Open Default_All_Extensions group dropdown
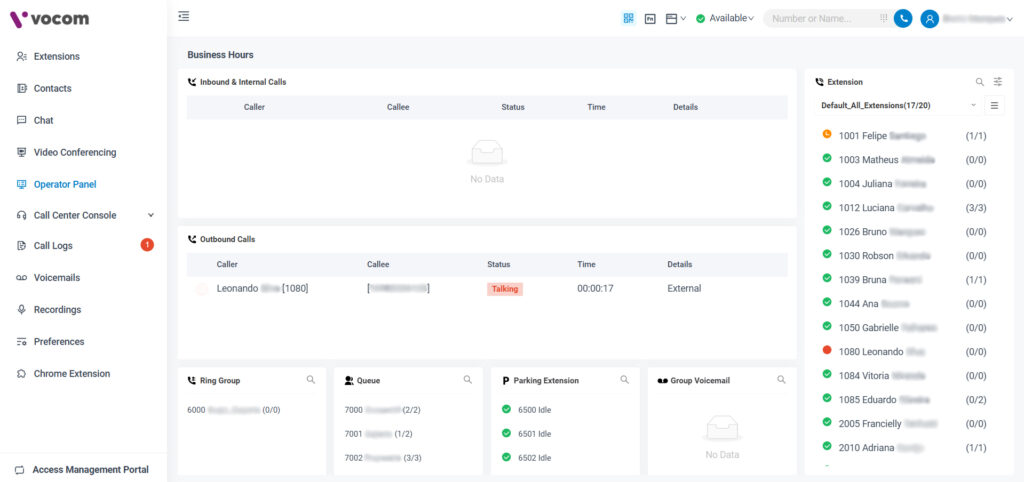Viewport: 1024px width, 482px height. 897,105
